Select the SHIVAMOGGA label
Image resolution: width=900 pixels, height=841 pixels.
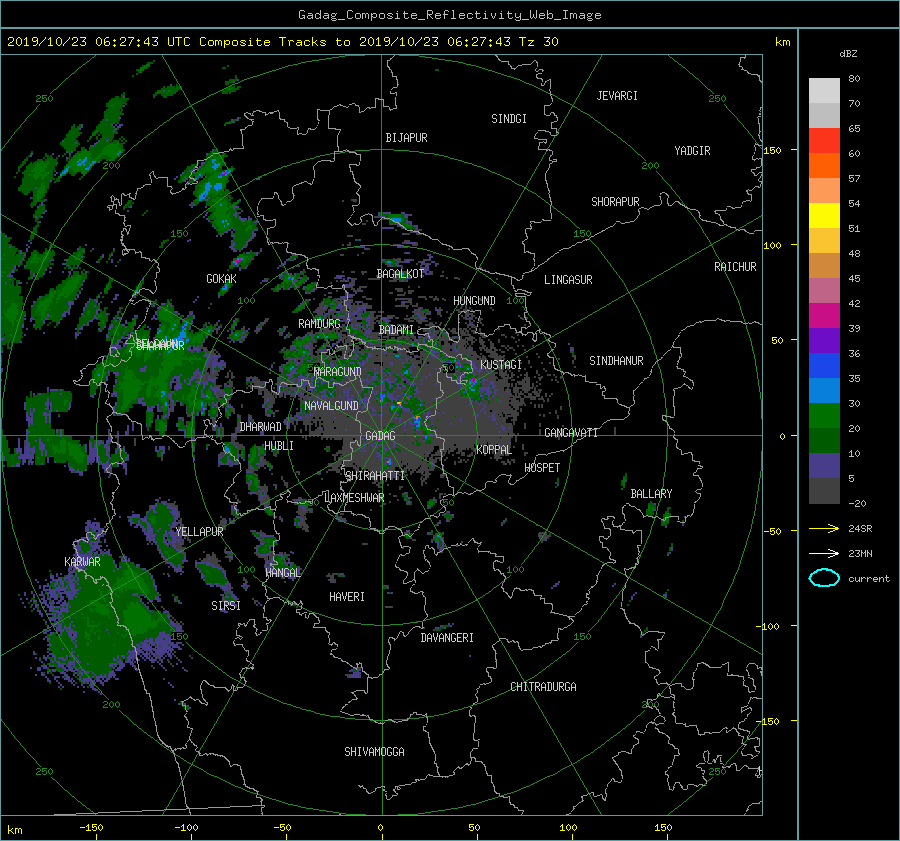point(374,752)
